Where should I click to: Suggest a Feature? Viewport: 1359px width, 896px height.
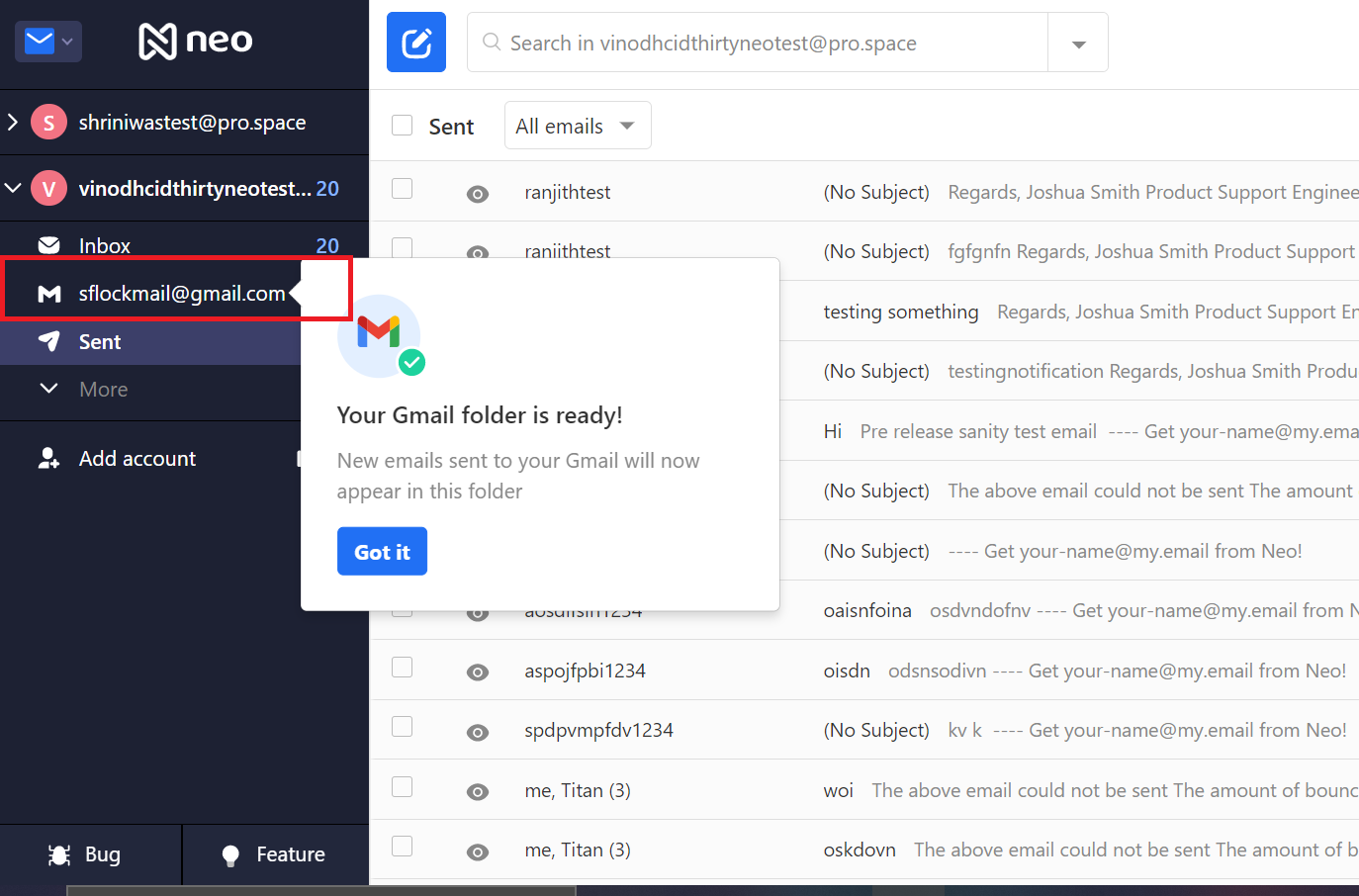tap(276, 854)
